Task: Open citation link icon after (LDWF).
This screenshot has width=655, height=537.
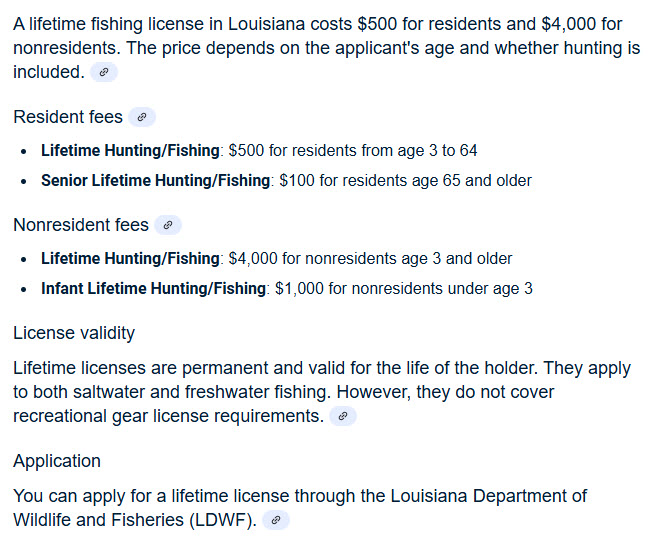Action: click(276, 520)
